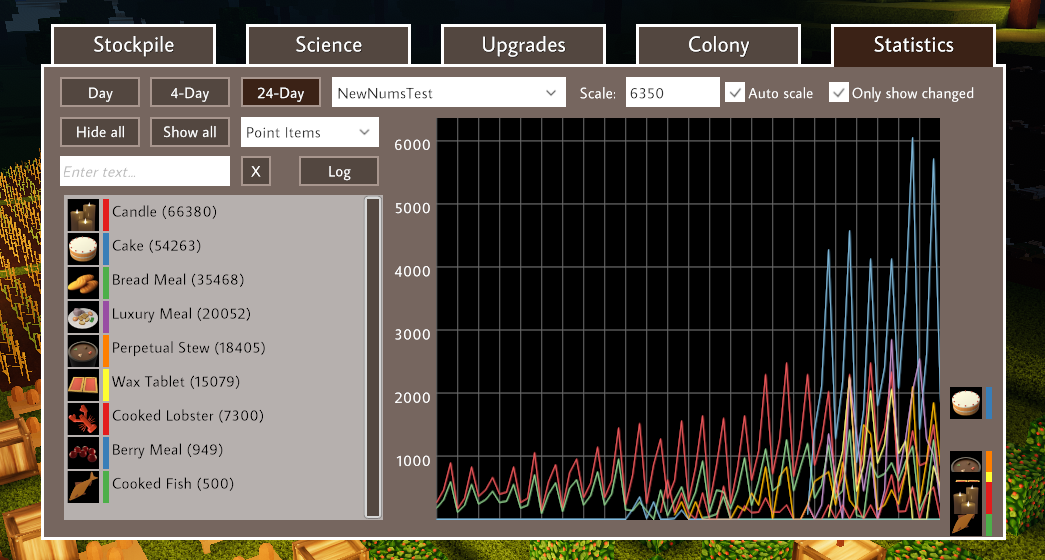Open the Stockpile tab
This screenshot has height=560, width=1045.
point(133,45)
